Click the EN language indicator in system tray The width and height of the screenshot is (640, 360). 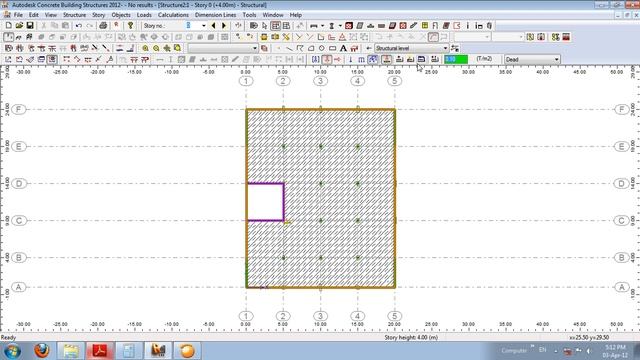(x=542, y=350)
